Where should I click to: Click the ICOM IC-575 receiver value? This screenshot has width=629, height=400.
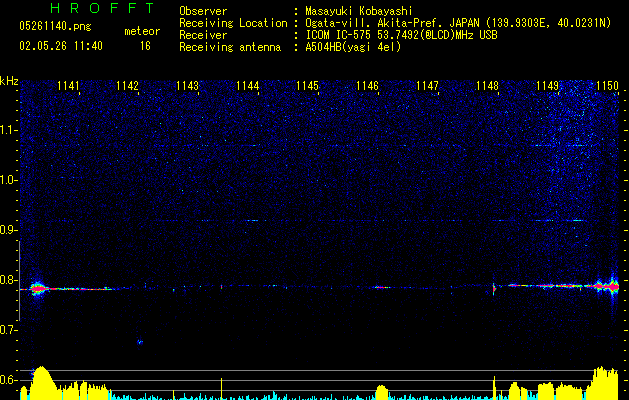[x=401, y=35]
